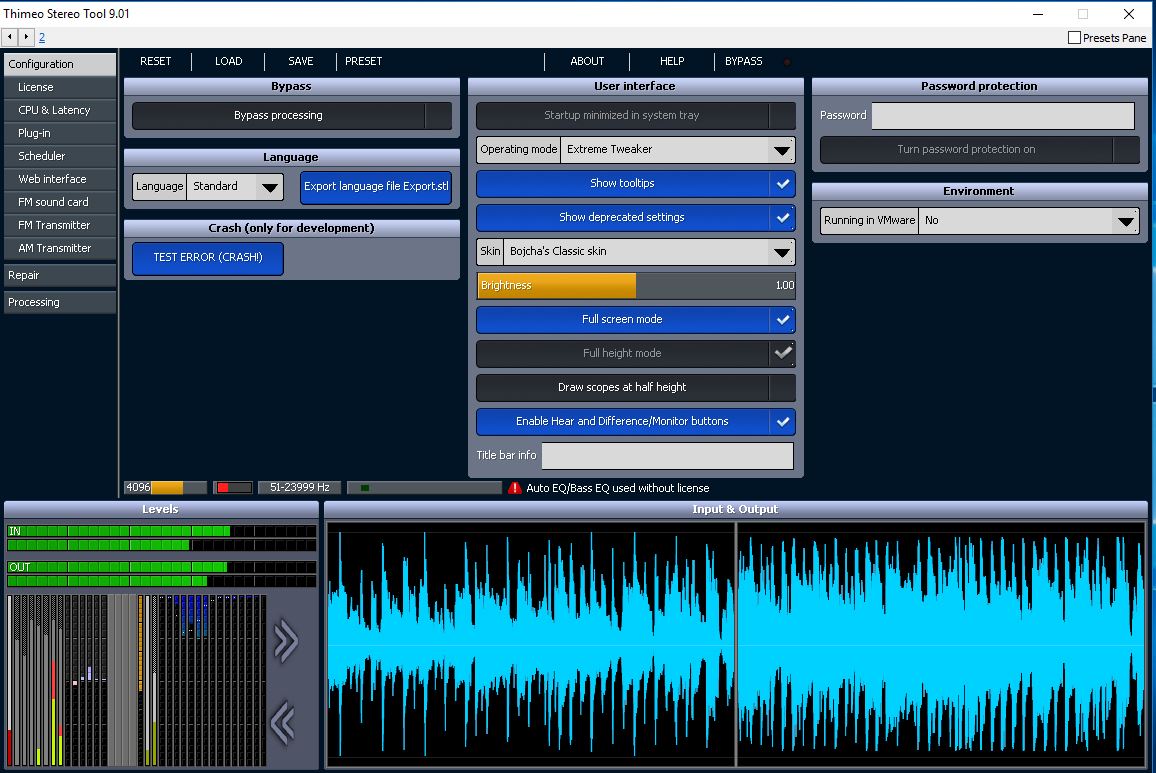Screen dimensions: 1156x773
Task: Click the red warning license icon
Action: click(515, 488)
